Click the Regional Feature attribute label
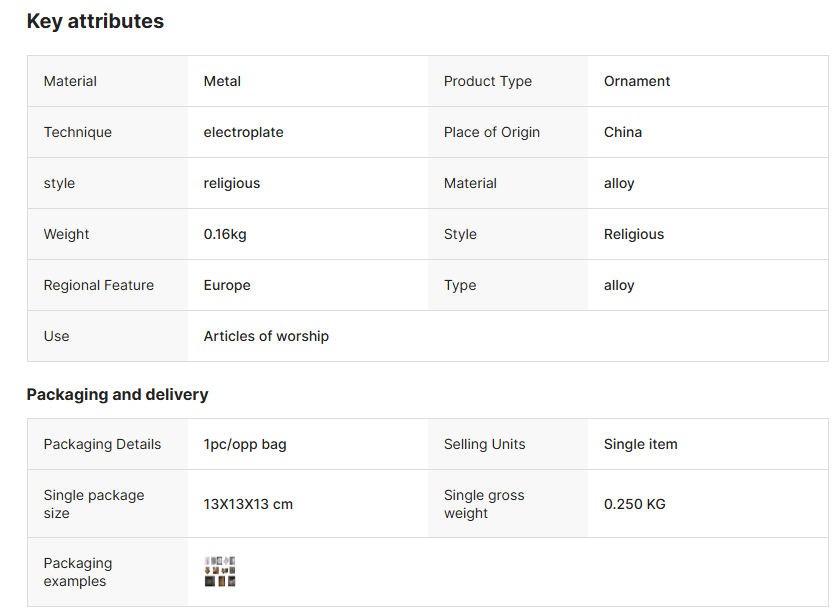This screenshot has height=615, width=835. (x=99, y=285)
